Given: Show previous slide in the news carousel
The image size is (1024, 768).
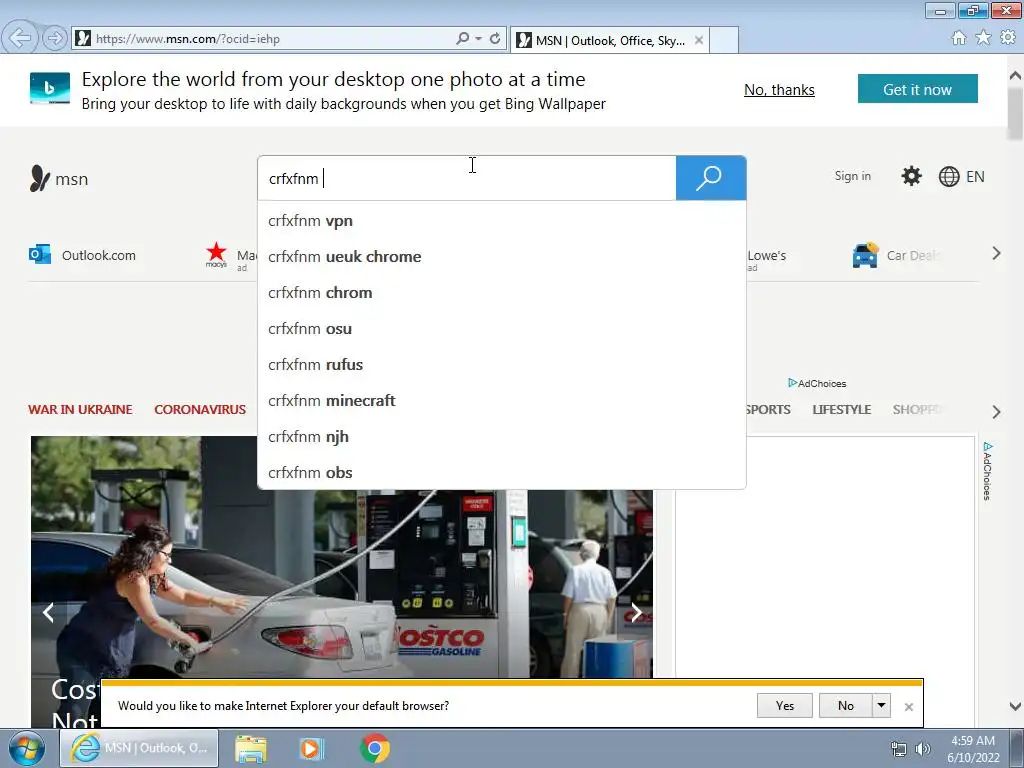Looking at the screenshot, I should click(x=48, y=613).
